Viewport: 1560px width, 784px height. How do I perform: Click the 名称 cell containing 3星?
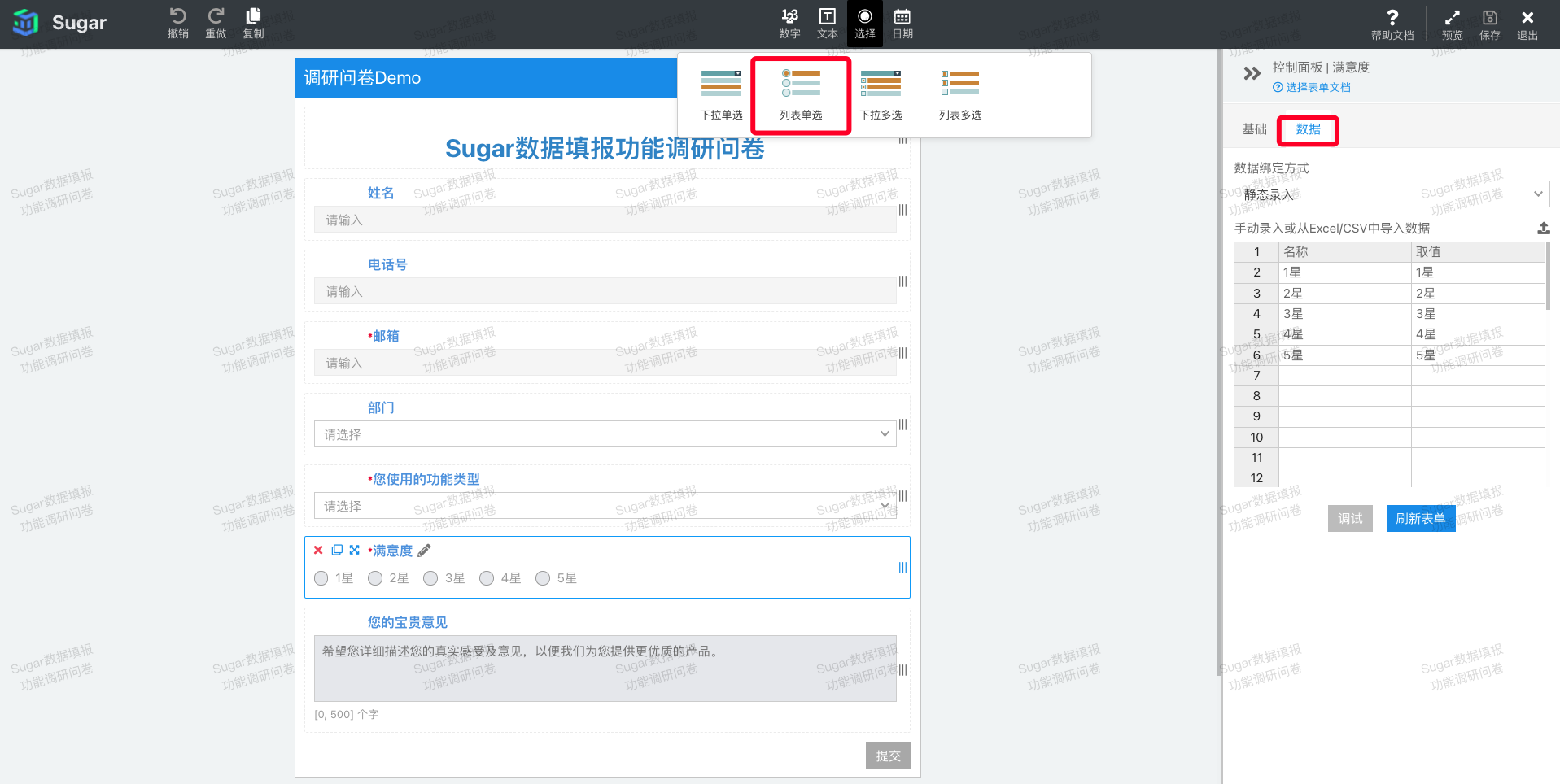click(x=1345, y=314)
